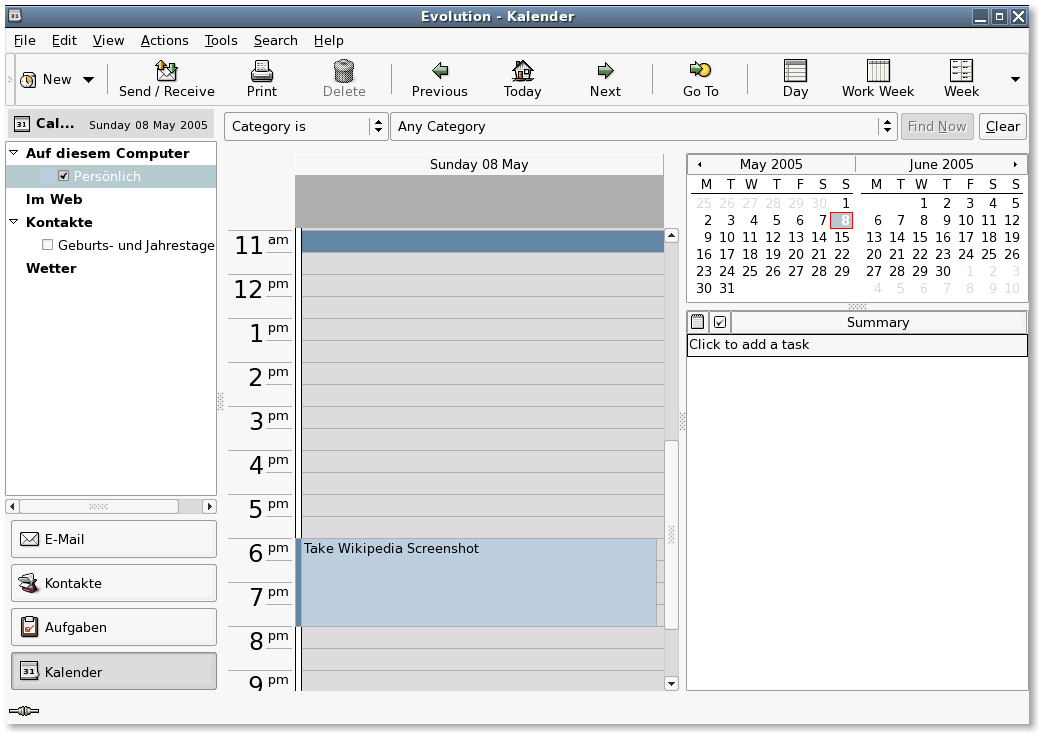Click the Send / Receive mail icon
The height and width of the screenshot is (733, 1038).
tap(166, 70)
